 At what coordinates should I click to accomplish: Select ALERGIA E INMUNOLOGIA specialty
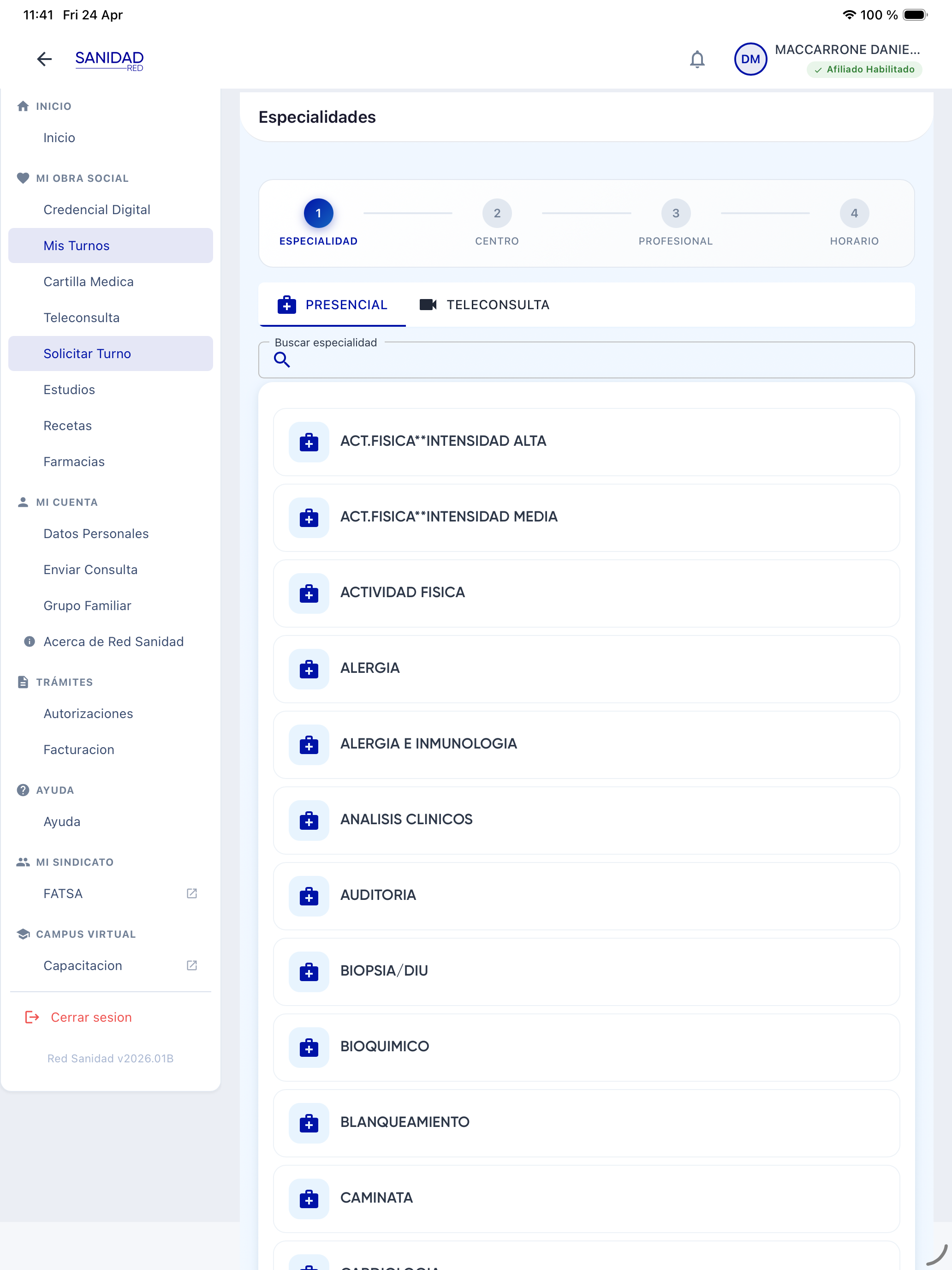(586, 745)
